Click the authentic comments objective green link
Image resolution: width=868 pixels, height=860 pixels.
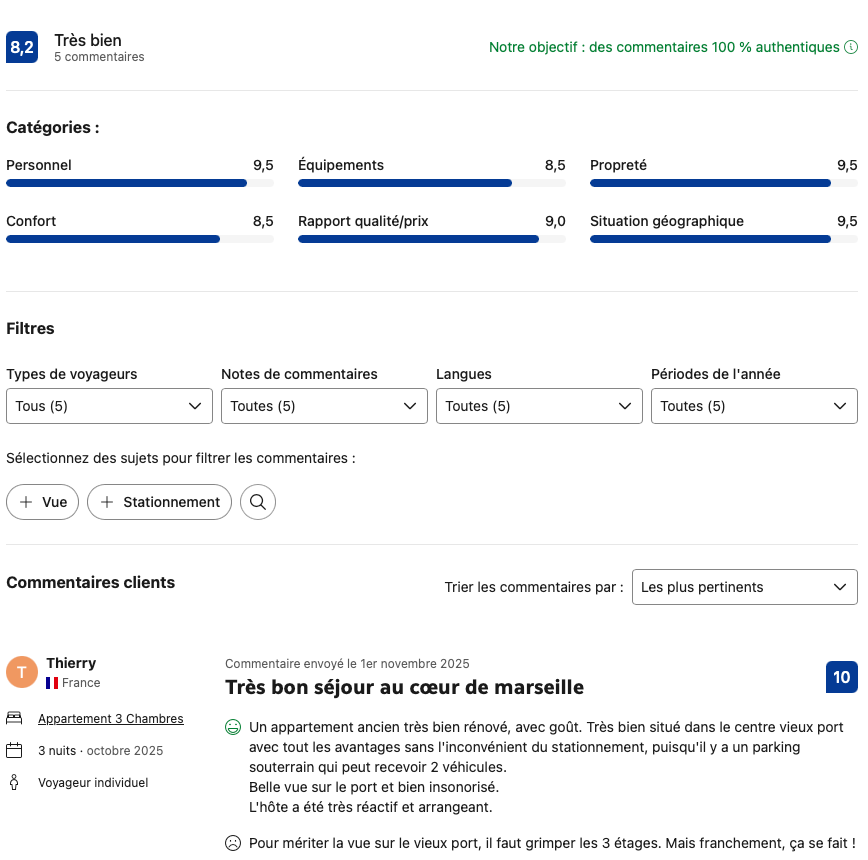[x=664, y=47]
